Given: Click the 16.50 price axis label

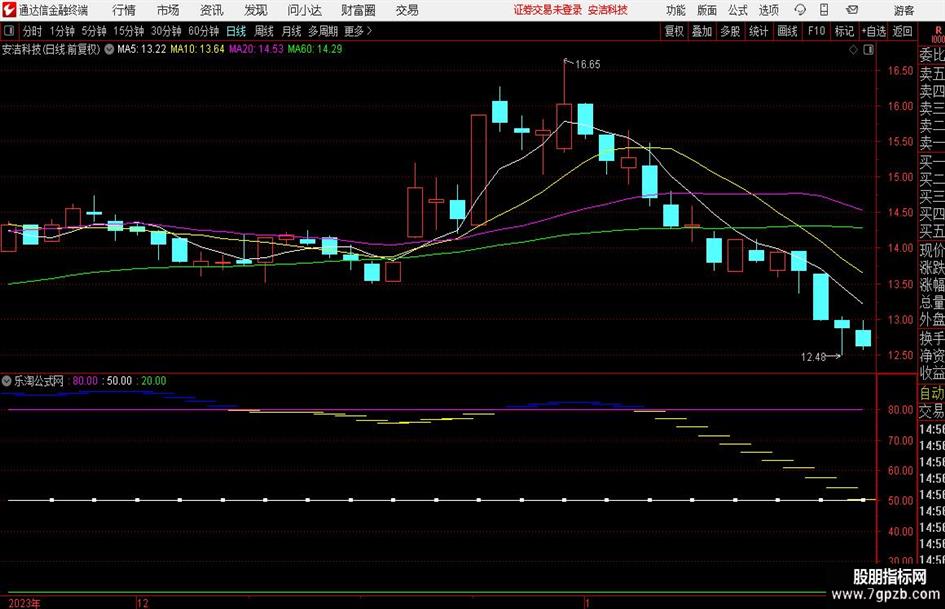Looking at the screenshot, I should click(x=900, y=71).
